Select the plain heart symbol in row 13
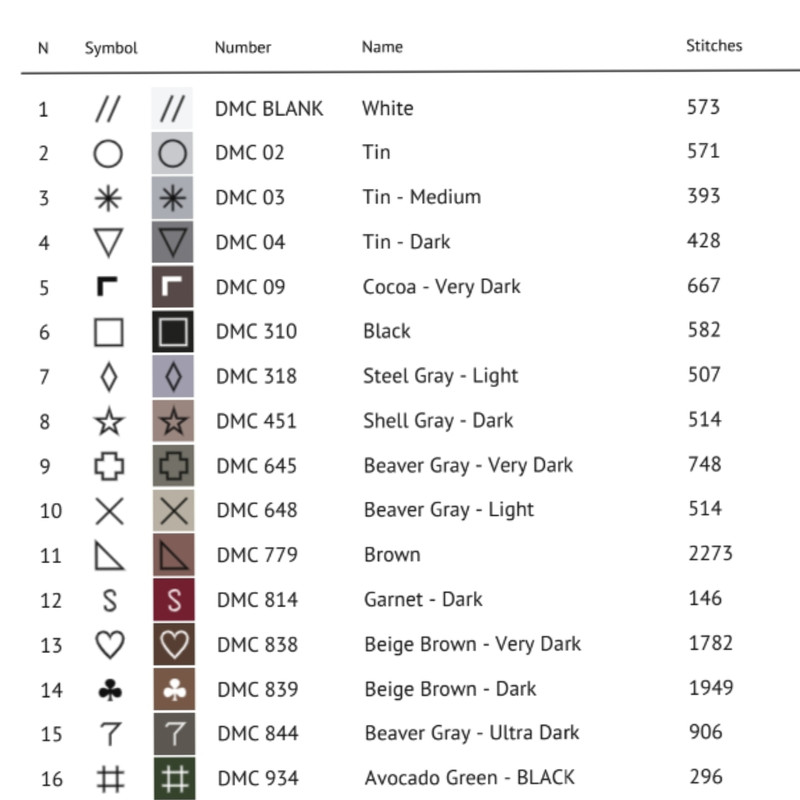This screenshot has width=800, height=800. [108, 645]
